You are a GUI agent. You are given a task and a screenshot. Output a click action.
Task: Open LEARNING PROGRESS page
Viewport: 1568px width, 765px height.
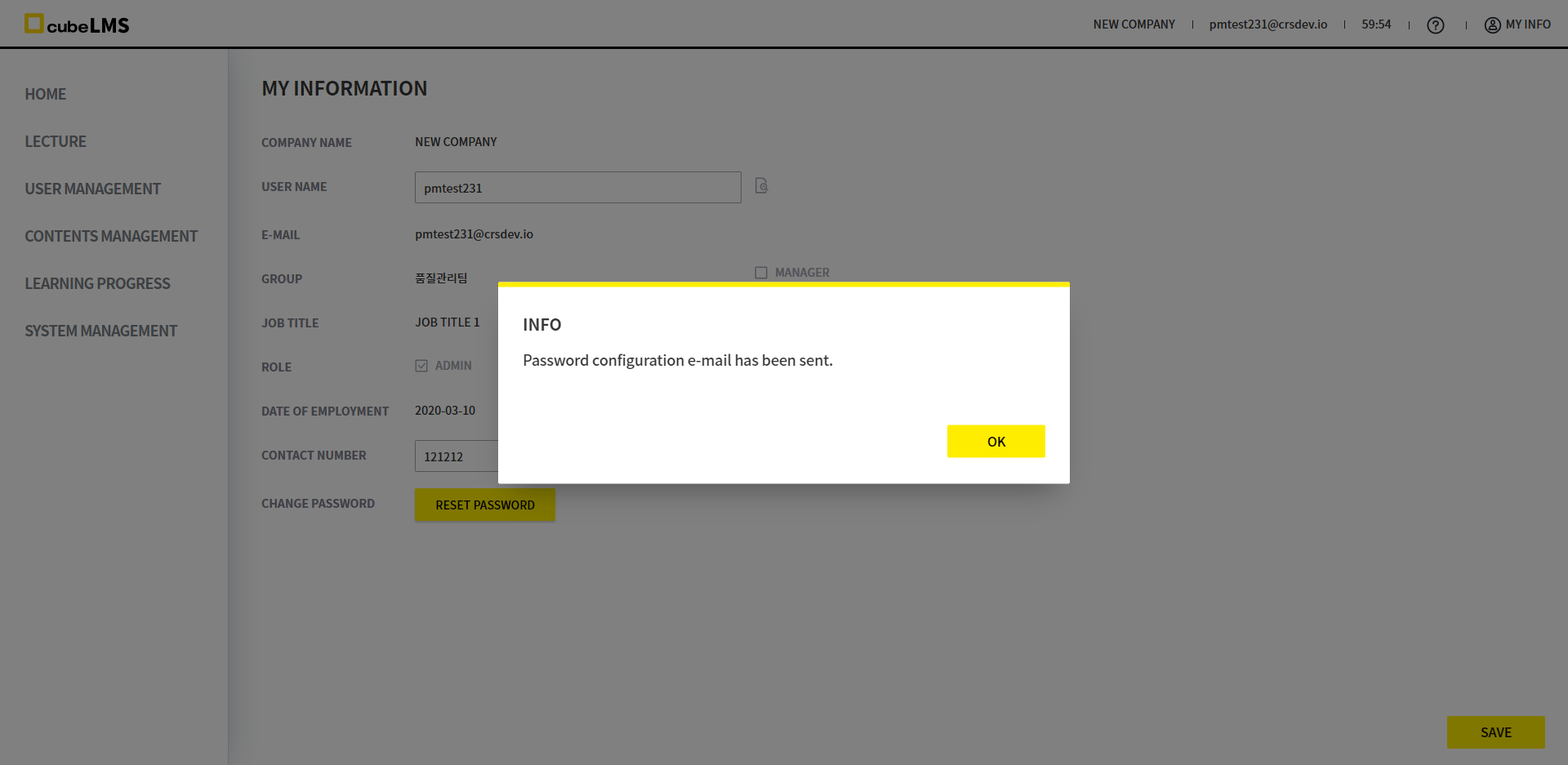pos(97,283)
